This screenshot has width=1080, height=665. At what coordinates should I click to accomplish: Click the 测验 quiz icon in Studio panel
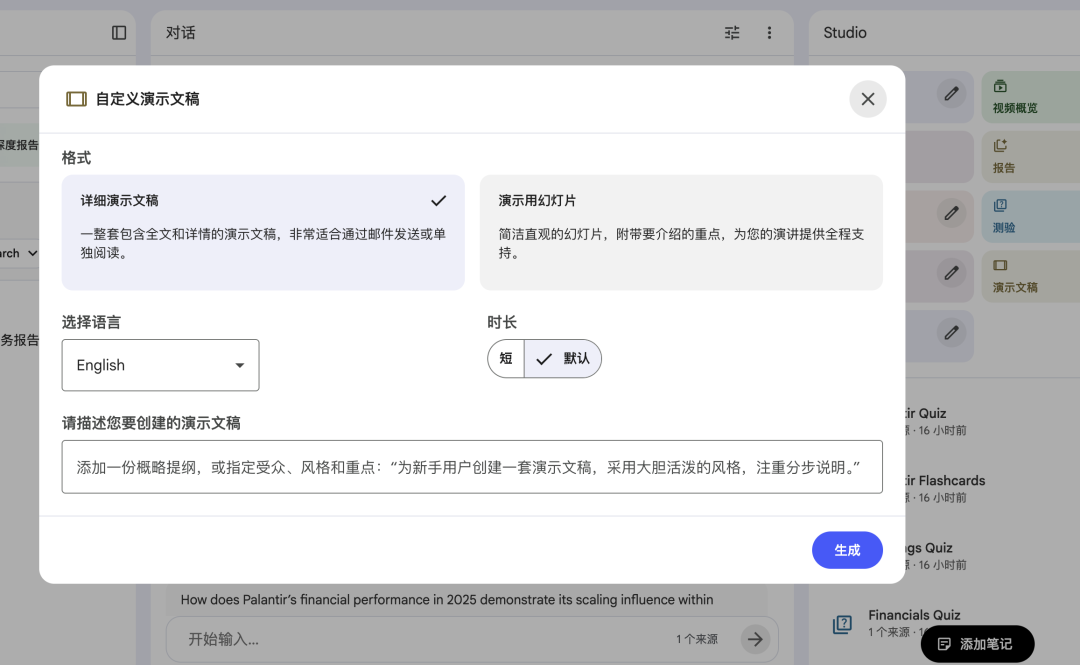999,216
